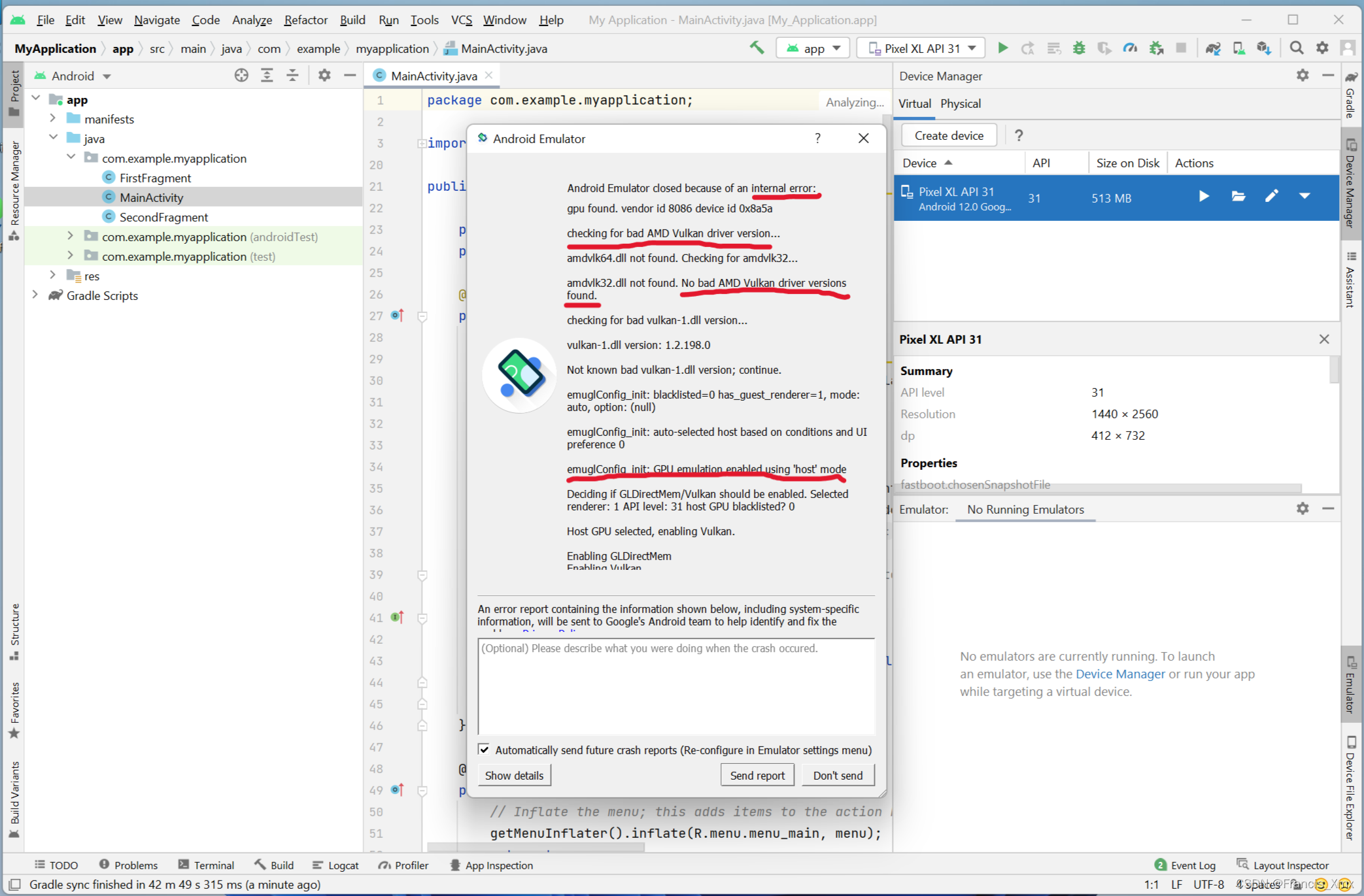Uncheck Automatically send future crash reports
The image size is (1364, 896).
coord(485,749)
